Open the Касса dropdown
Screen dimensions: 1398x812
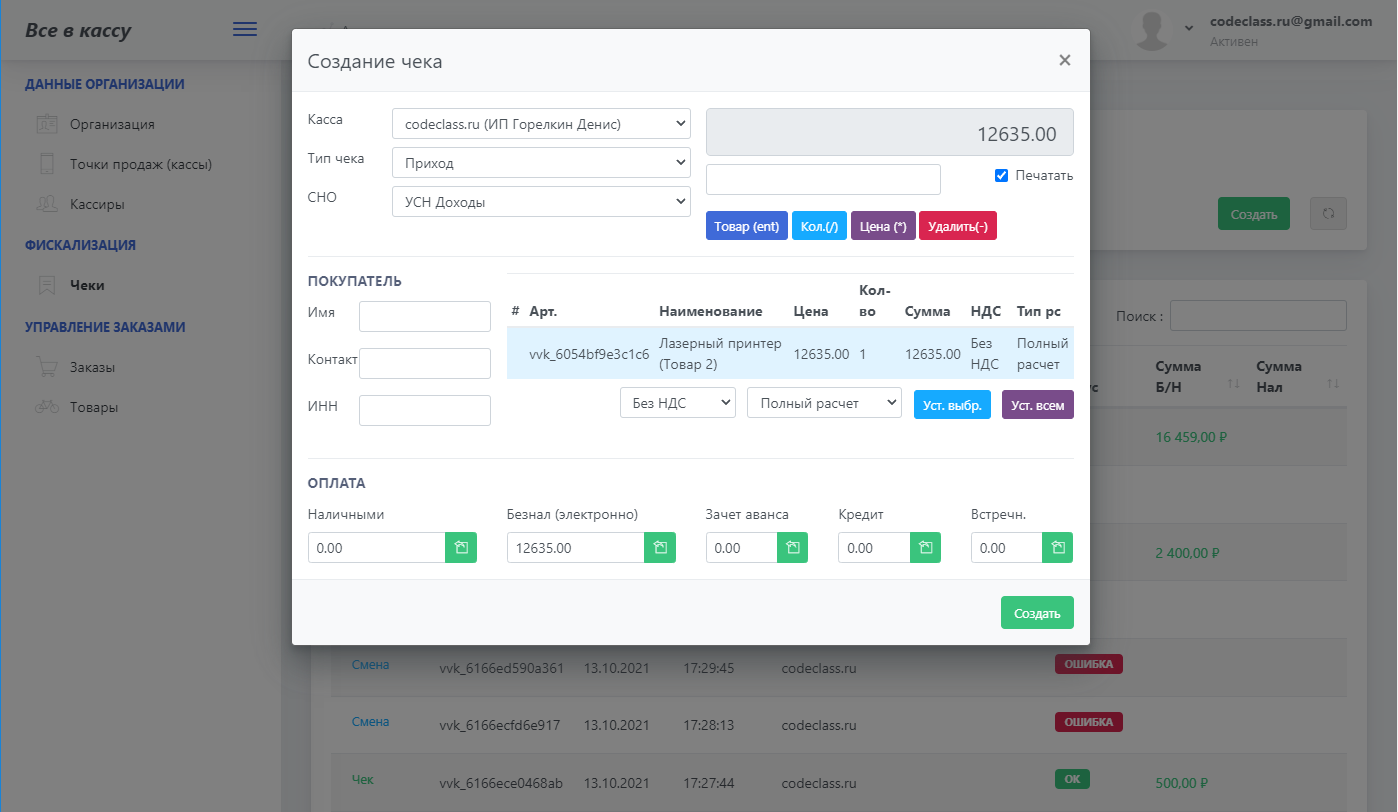(x=541, y=124)
